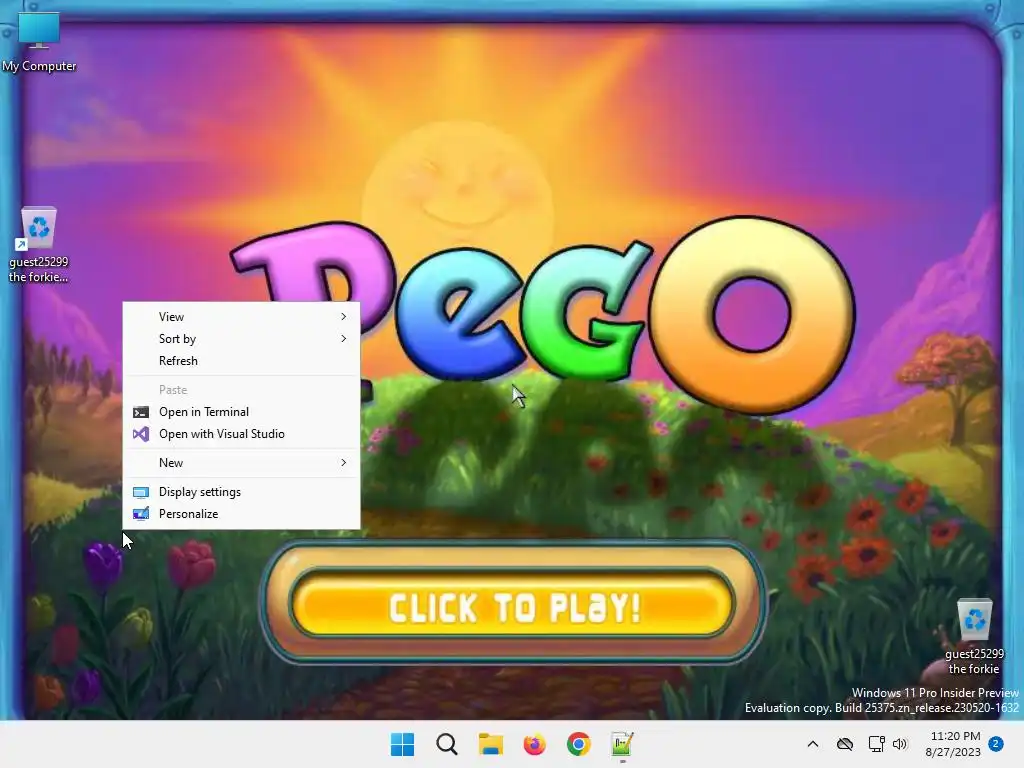Open the network tray icon

pos(876,744)
